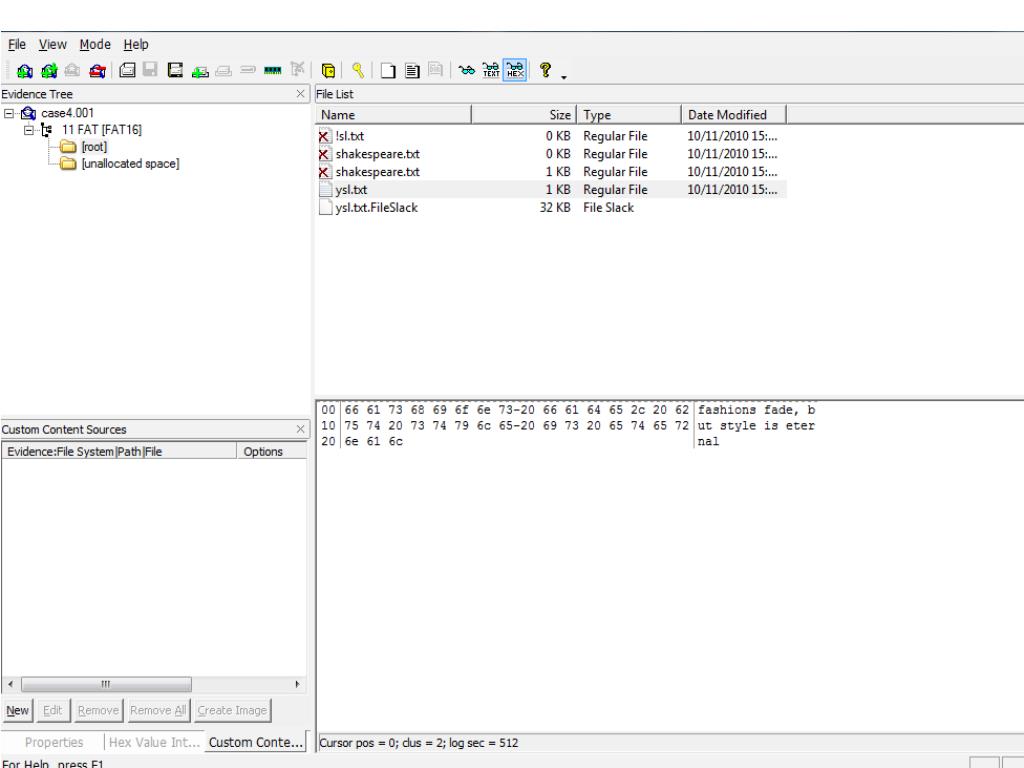Click the Create Disk Image toolbar icon

pos(127,70)
